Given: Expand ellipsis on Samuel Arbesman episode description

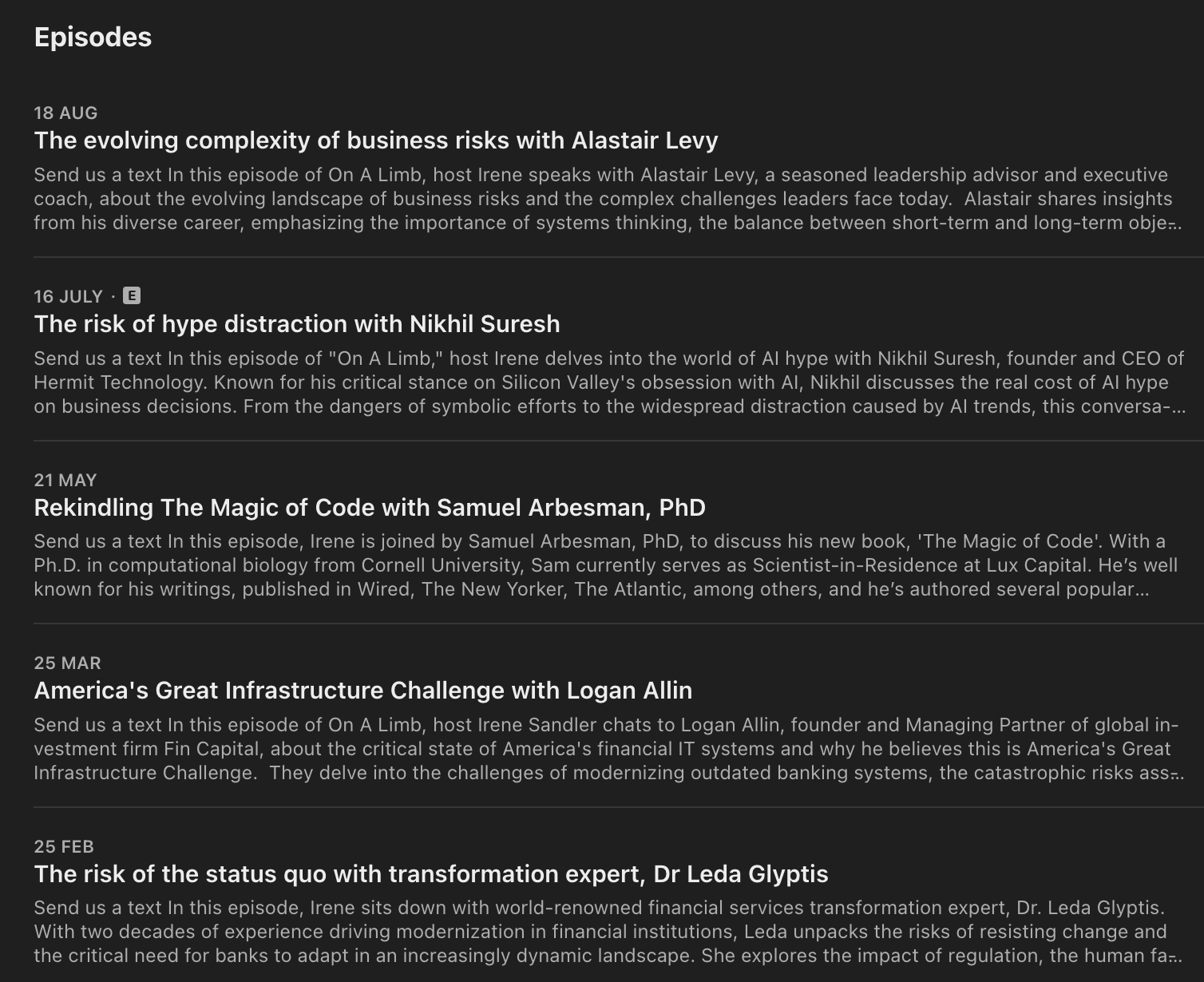Looking at the screenshot, I should point(1142,590).
